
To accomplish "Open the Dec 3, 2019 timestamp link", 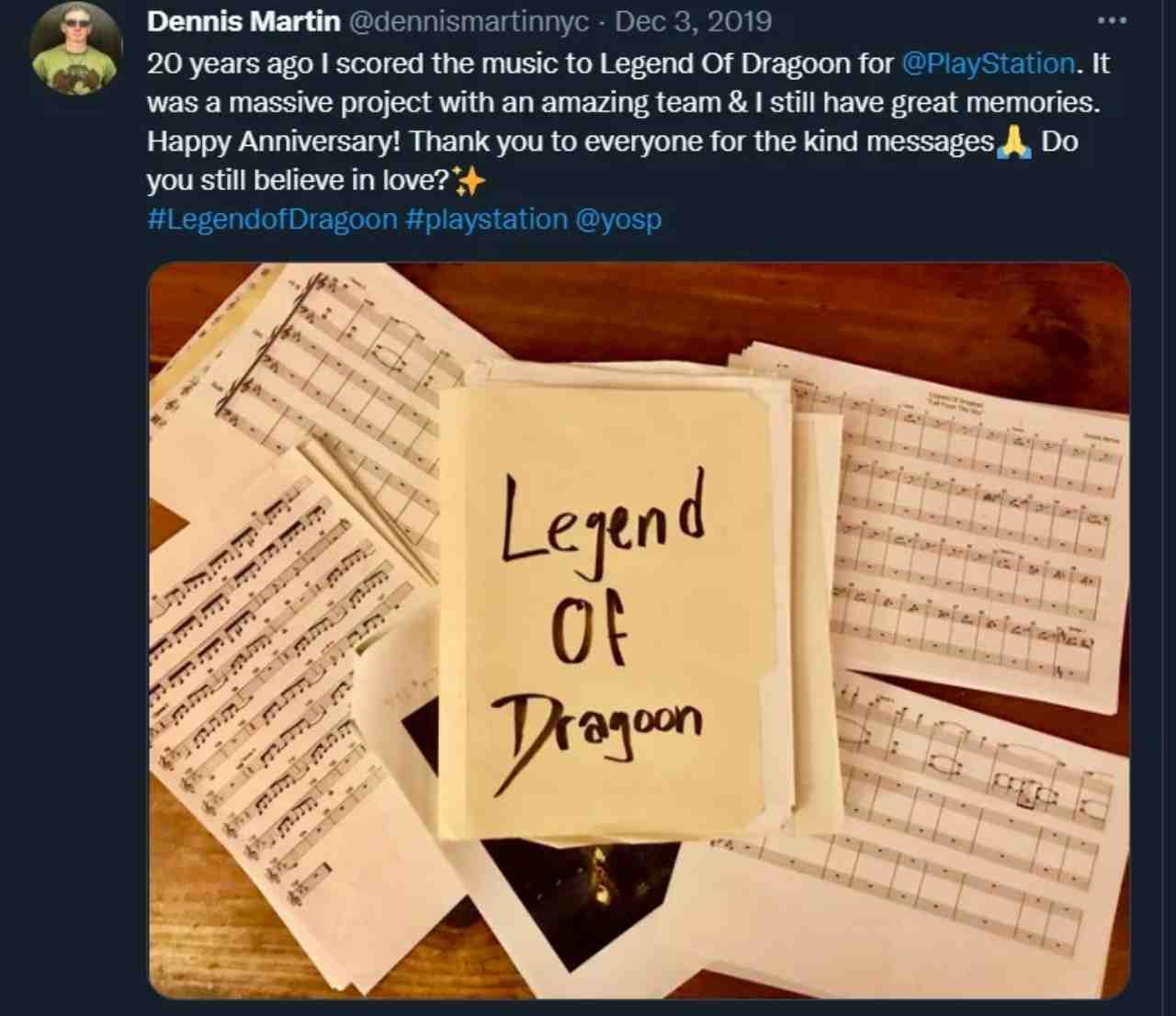I will 694,21.
